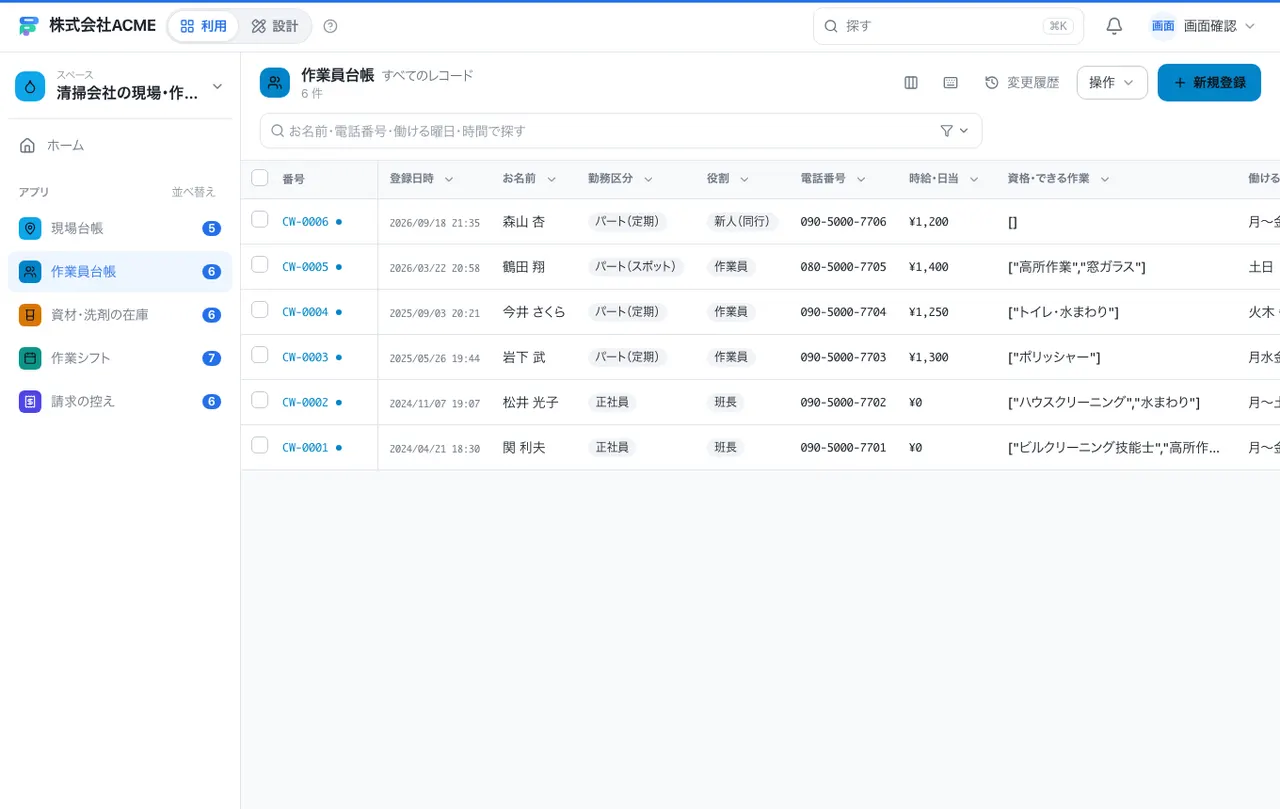This screenshot has width=1280, height=809.
Task: Open the 勤務区分 column menu
Action: point(648,179)
